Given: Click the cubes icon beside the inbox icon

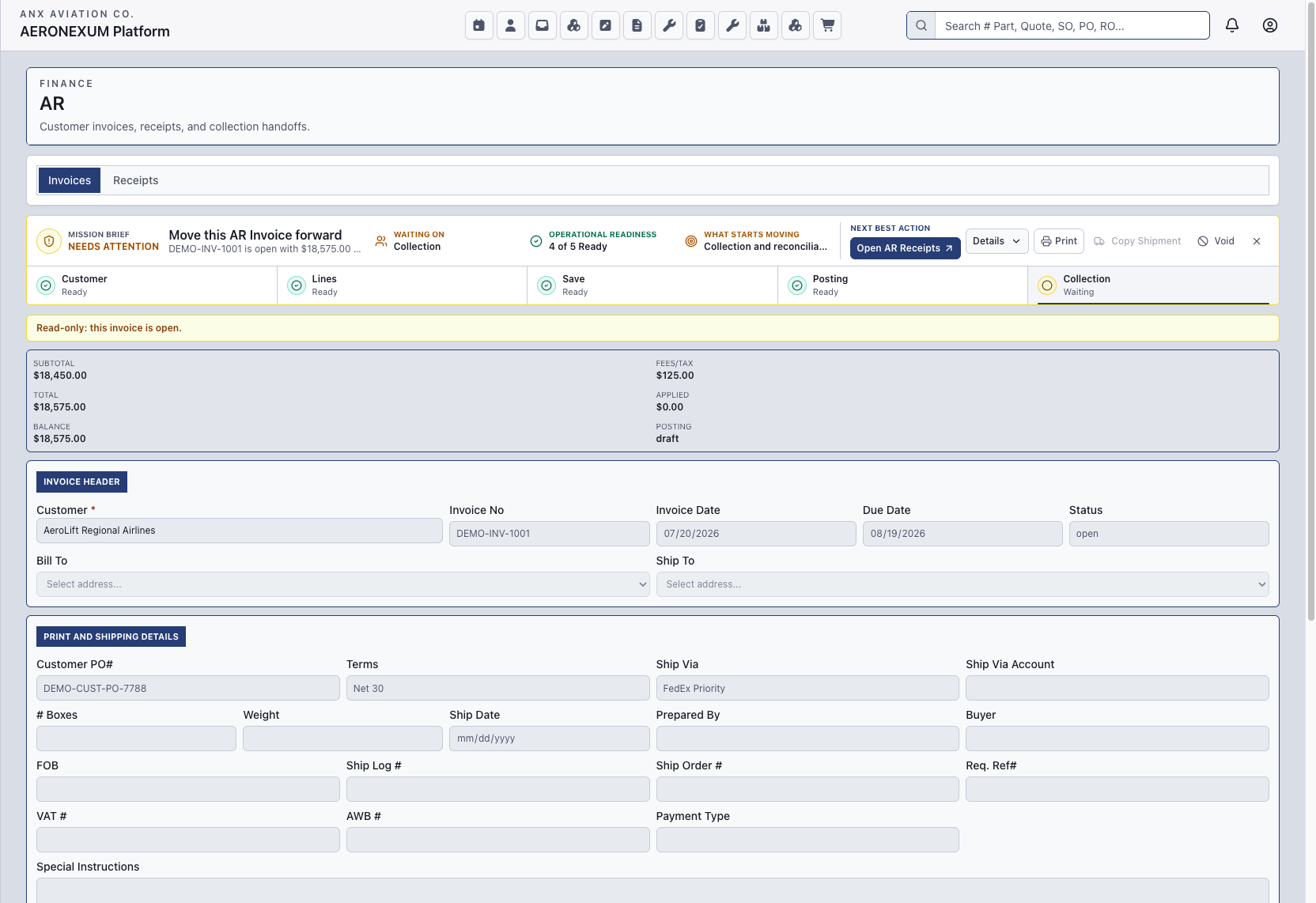Looking at the screenshot, I should [574, 25].
